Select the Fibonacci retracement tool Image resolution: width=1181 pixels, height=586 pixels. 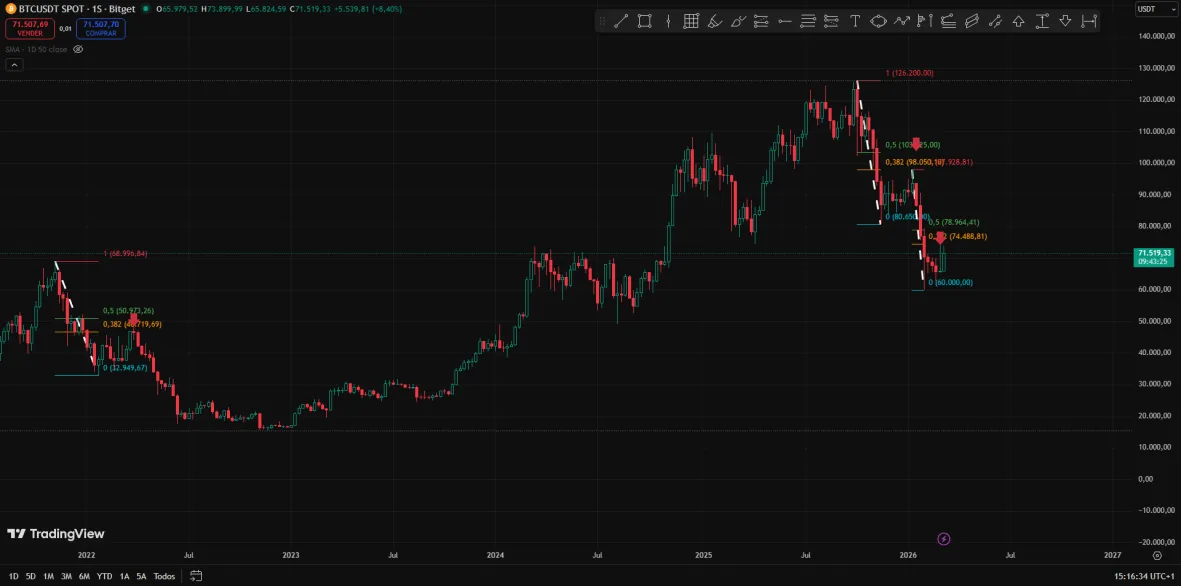(761, 21)
